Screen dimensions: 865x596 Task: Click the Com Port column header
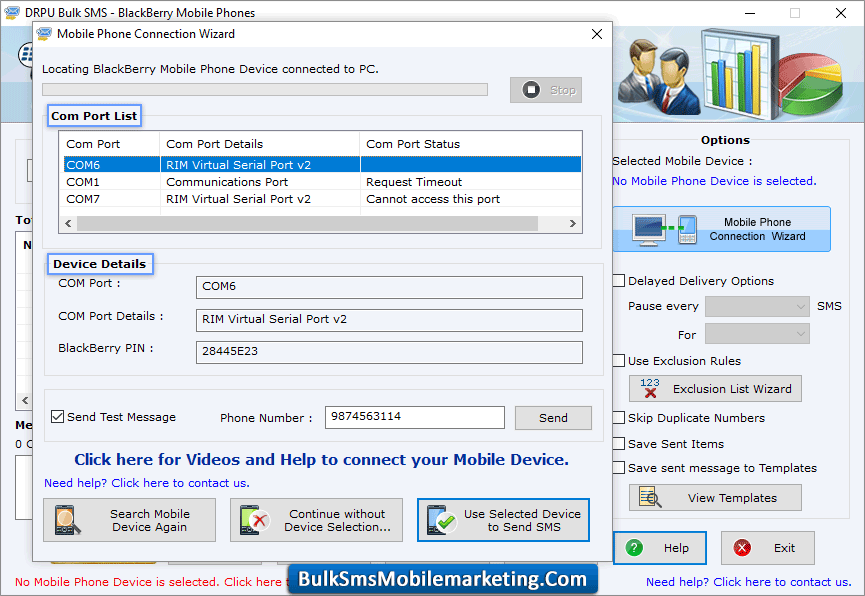point(110,144)
